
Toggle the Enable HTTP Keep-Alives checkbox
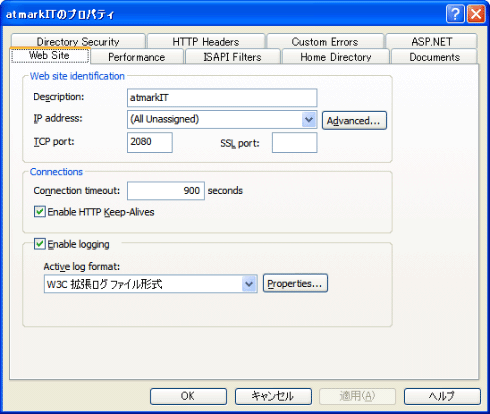(40, 212)
